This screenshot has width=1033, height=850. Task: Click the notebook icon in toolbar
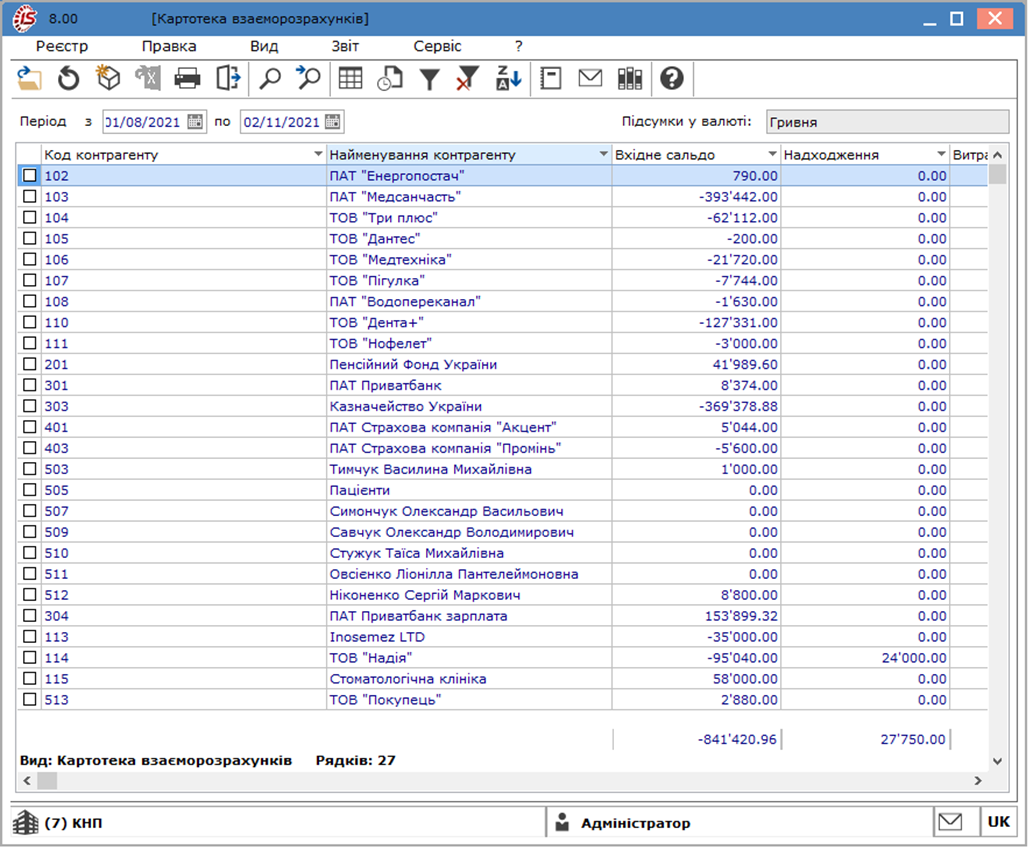[551, 78]
